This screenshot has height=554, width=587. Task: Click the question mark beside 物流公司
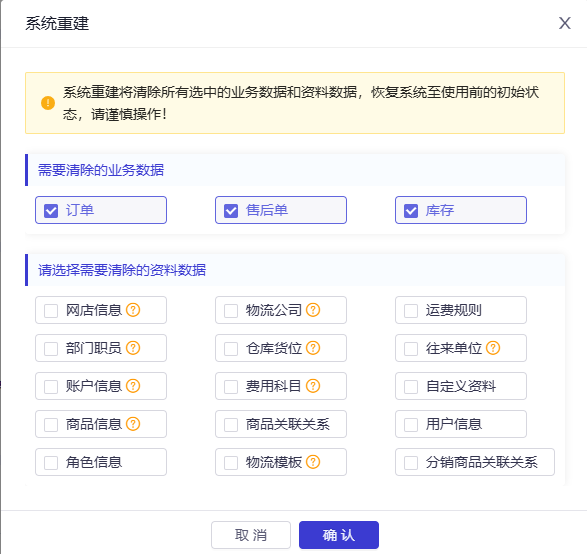pos(313,310)
